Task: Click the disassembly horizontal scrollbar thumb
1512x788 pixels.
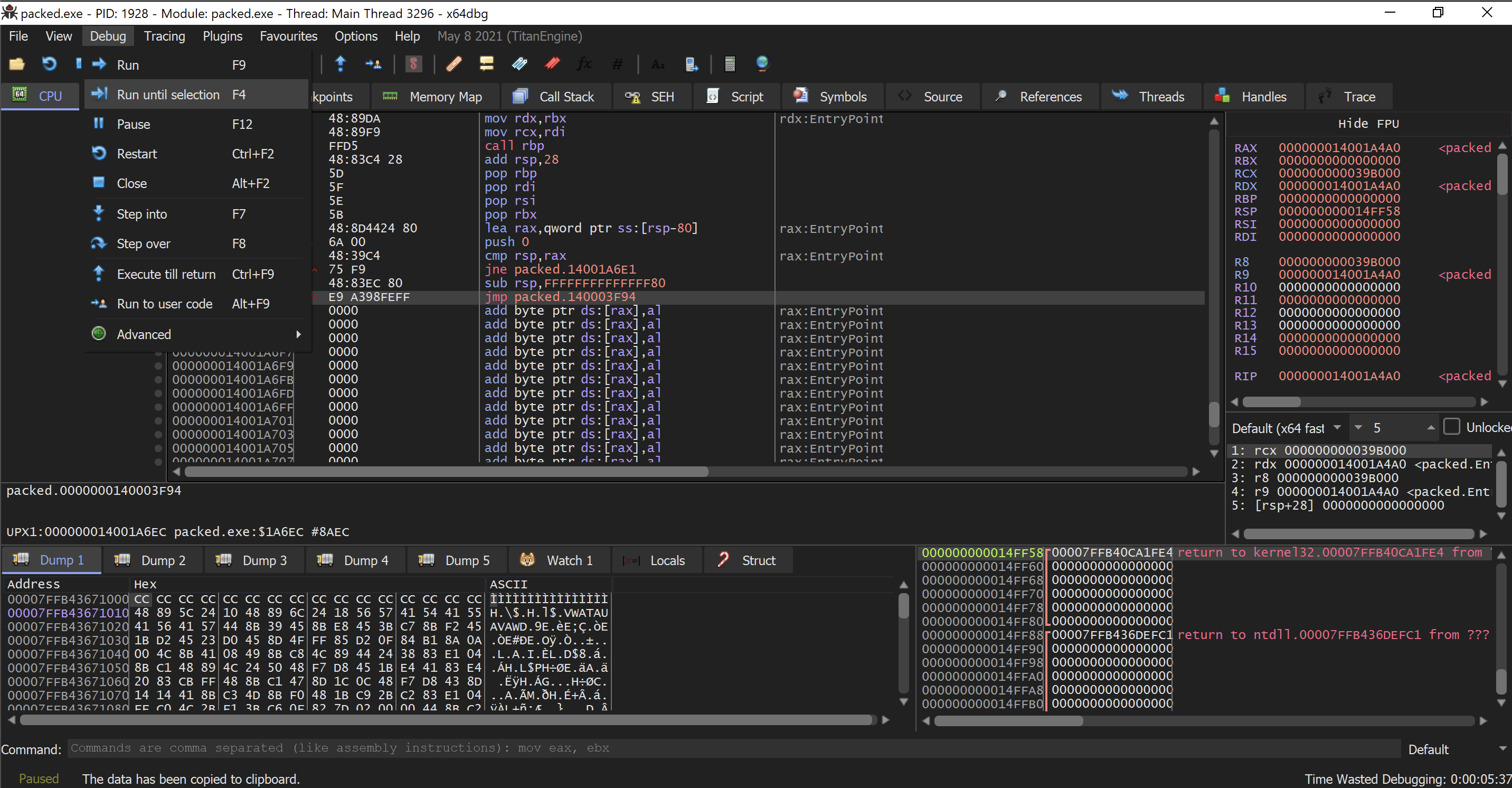Action: tap(446, 472)
